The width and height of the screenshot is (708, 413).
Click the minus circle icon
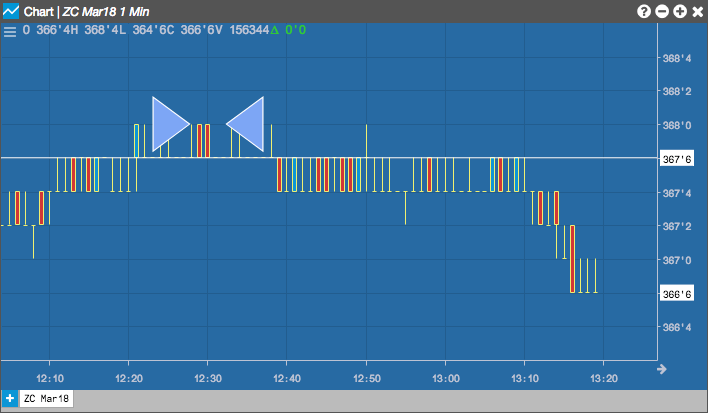(662, 11)
